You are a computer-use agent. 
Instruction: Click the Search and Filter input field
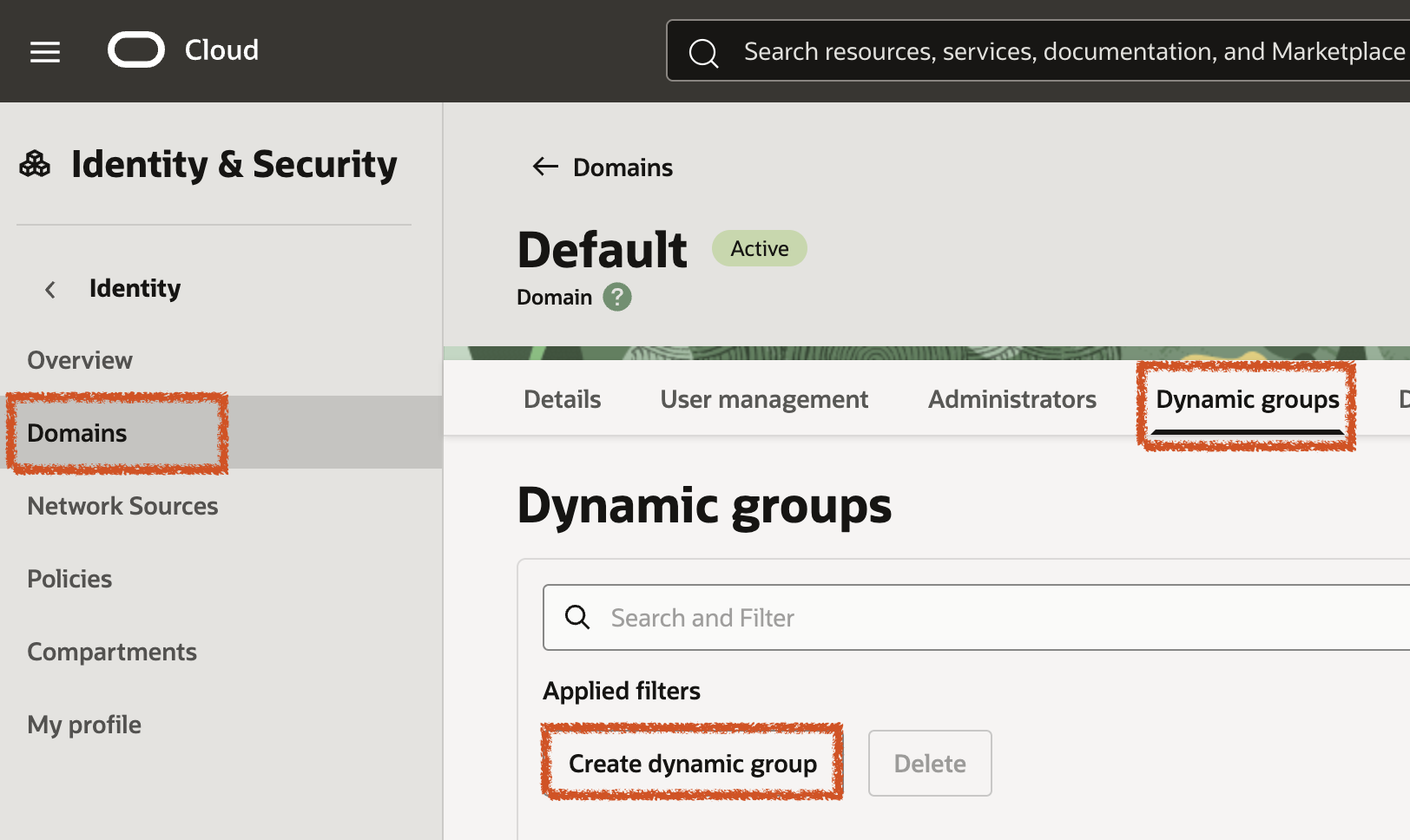pyautogui.click(x=781, y=617)
